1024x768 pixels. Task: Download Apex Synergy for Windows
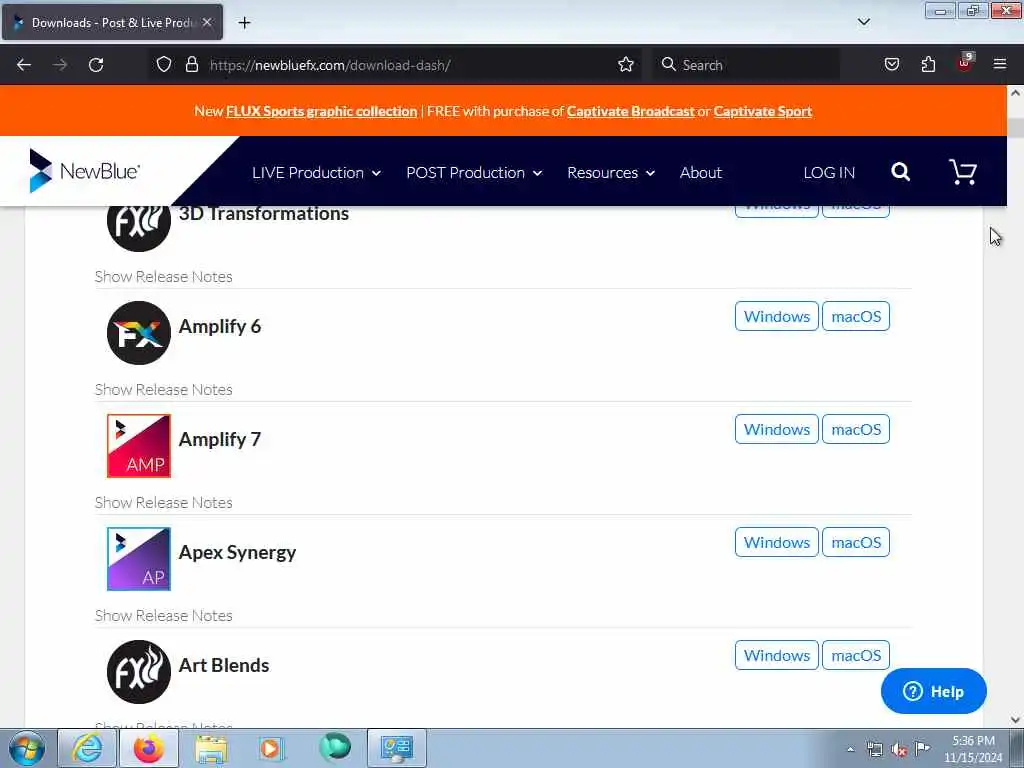[776, 542]
